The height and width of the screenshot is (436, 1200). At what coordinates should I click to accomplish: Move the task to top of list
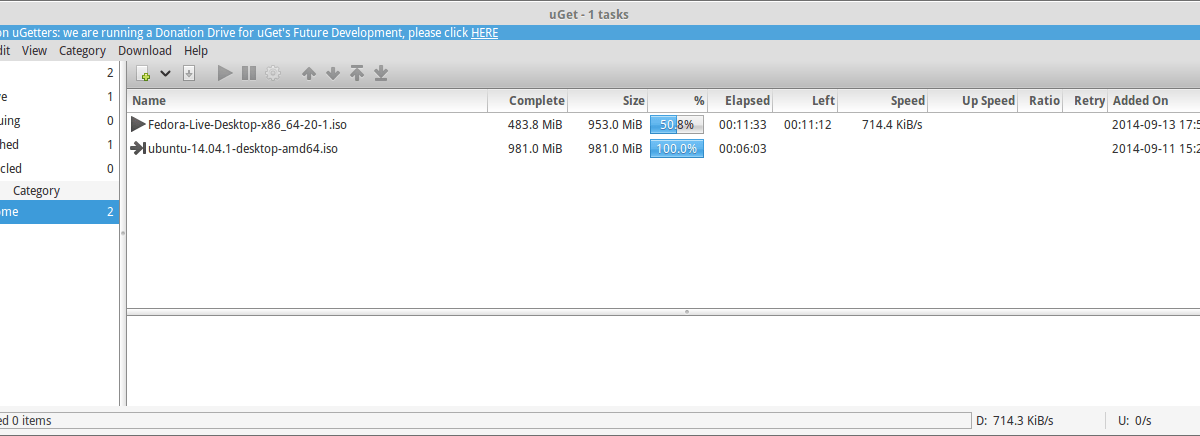[357, 73]
